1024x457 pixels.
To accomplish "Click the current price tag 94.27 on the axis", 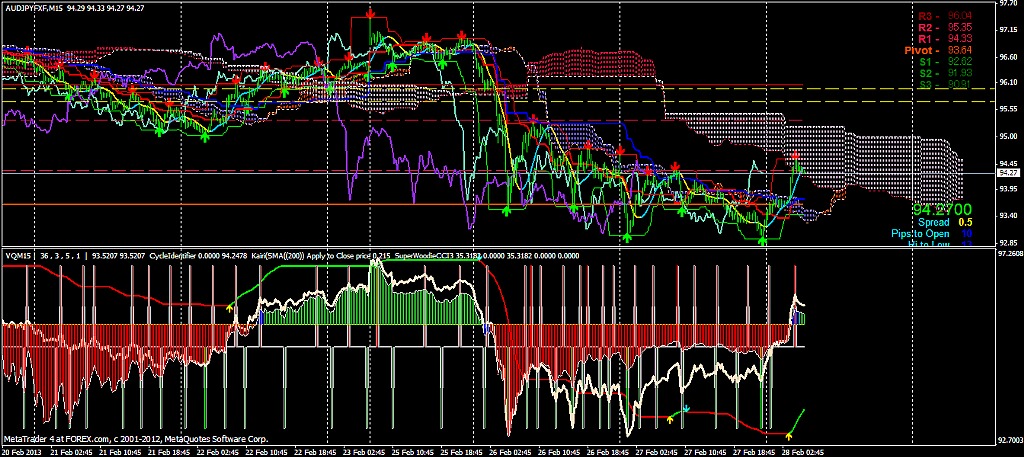I will [x=1008, y=173].
